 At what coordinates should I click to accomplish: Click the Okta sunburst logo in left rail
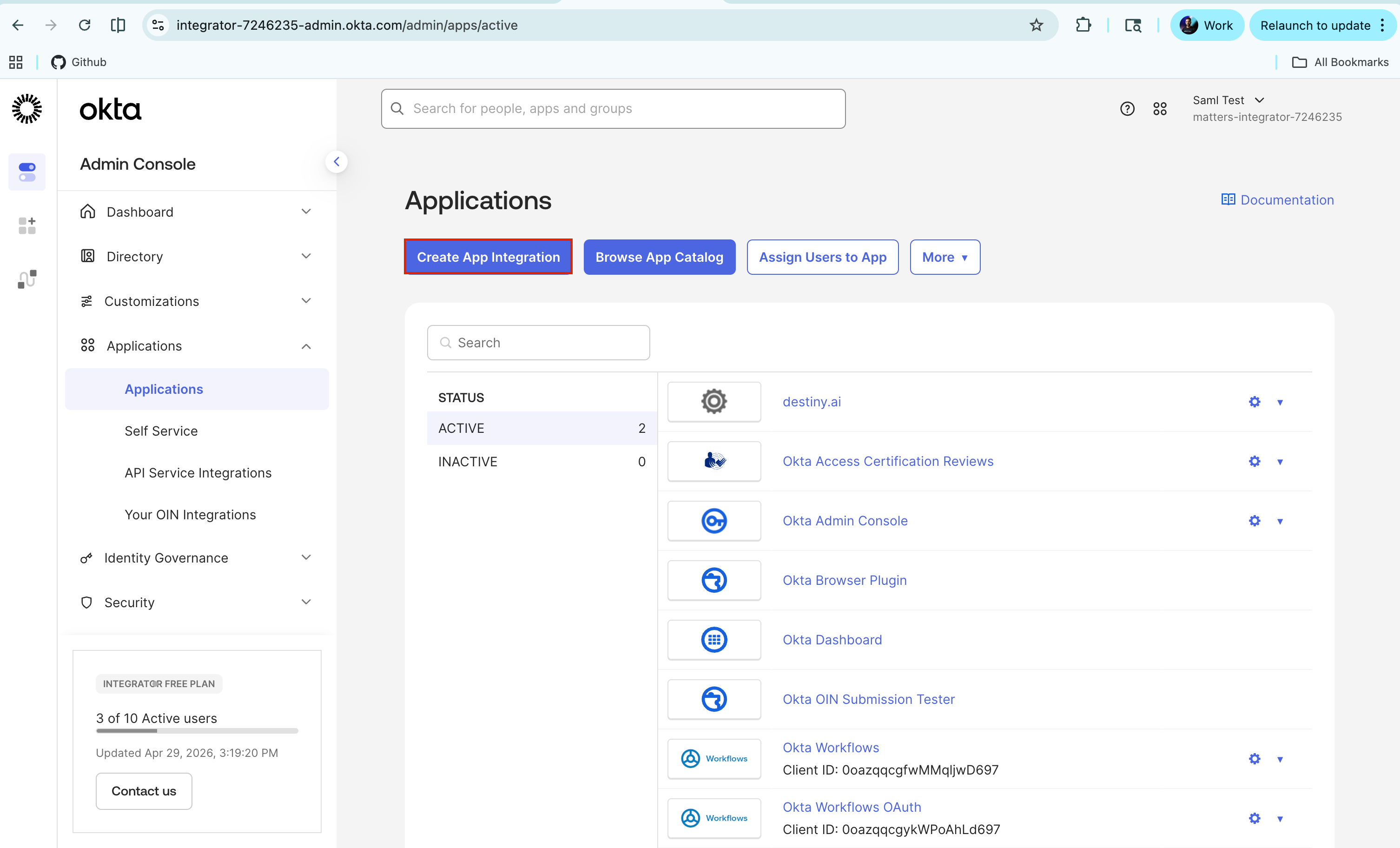[27, 108]
